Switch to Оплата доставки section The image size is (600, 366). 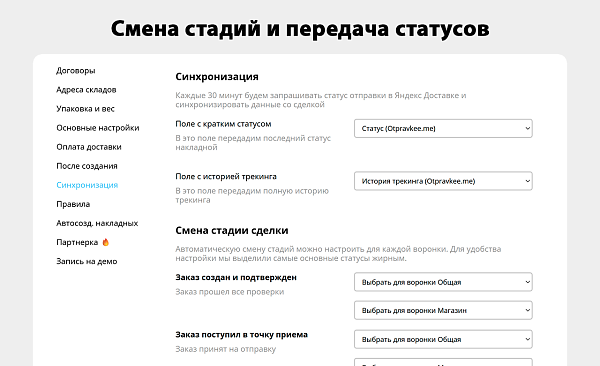(x=89, y=147)
